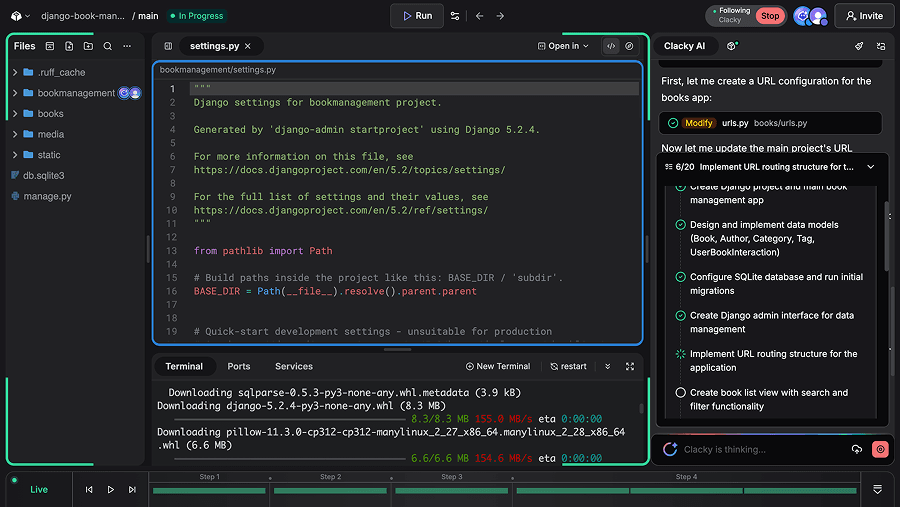Open the cube tab next to Clacky AI
Viewport: 901px width, 507px height.
tap(732, 46)
